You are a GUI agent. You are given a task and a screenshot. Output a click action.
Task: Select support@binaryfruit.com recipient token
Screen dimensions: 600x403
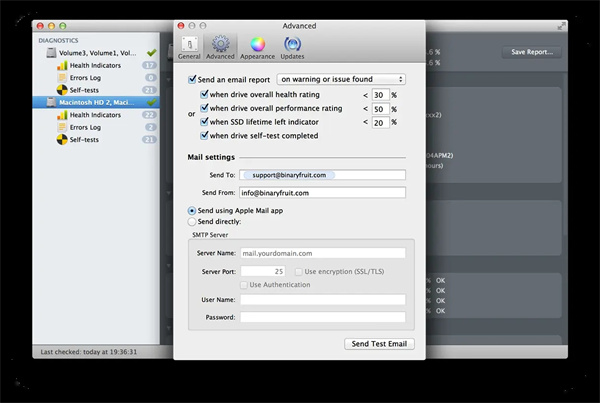click(289, 175)
